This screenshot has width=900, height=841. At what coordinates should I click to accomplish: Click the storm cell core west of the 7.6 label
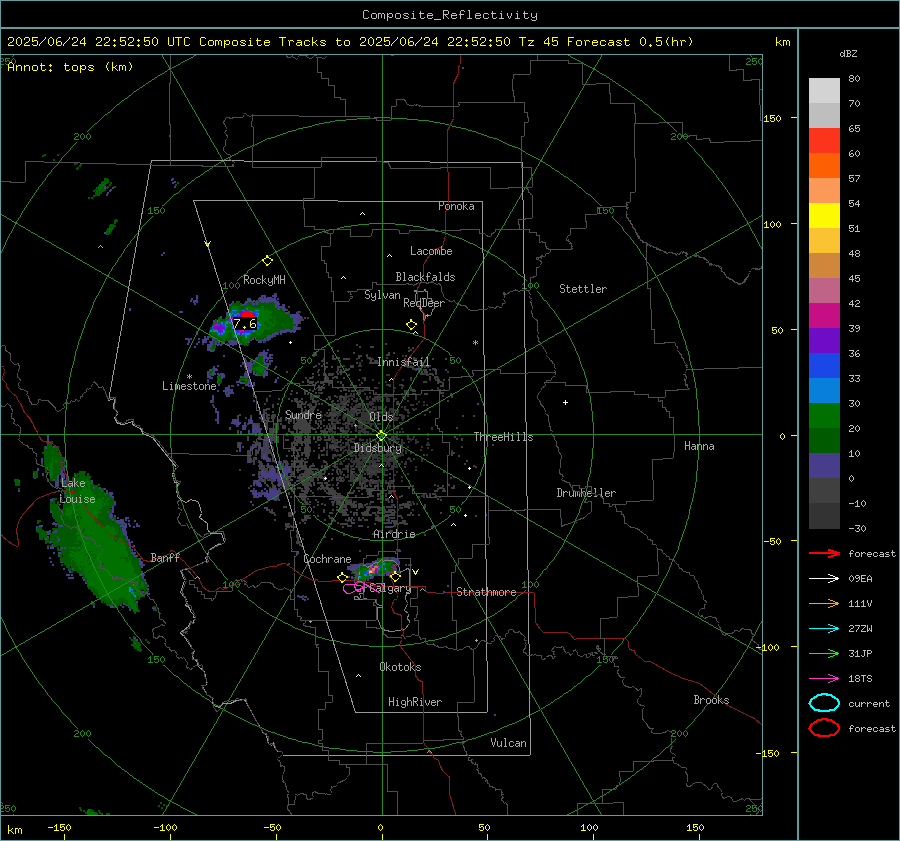pos(219,328)
